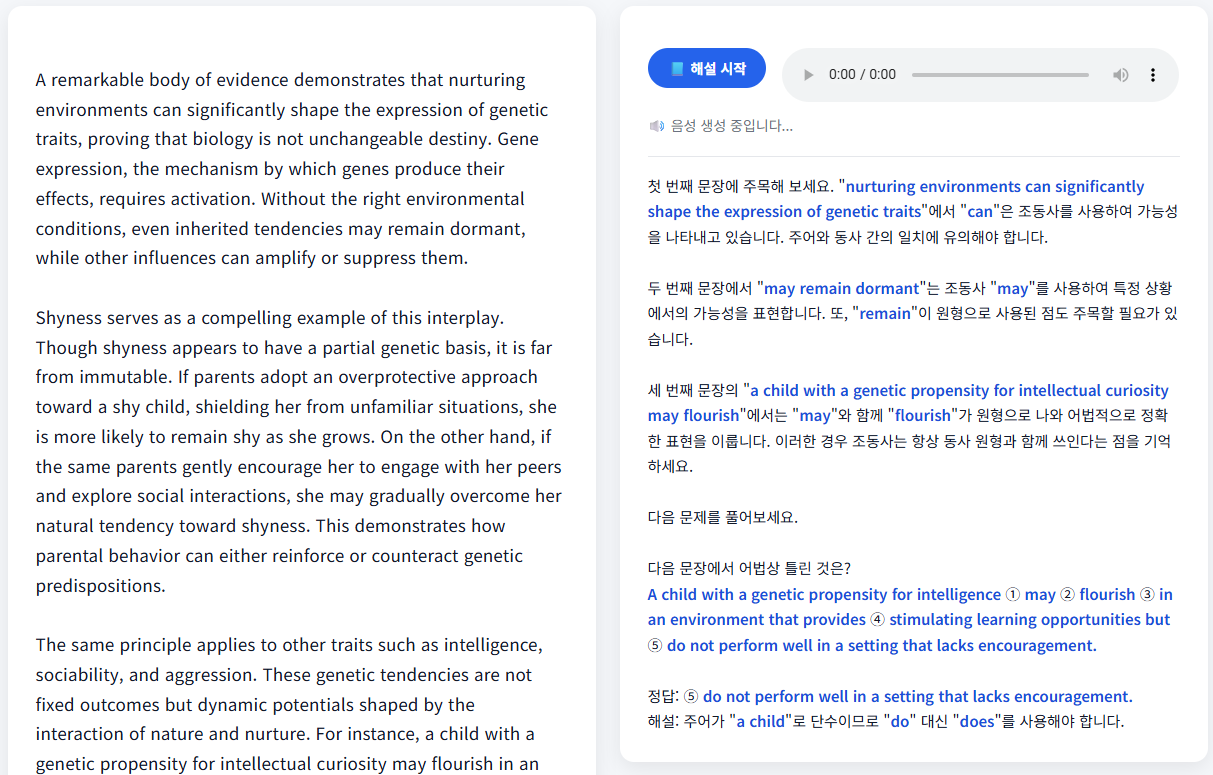Image resolution: width=1213 pixels, height=775 pixels.
Task: Click the passage paragraph starting "A remarkable body"
Action: [292, 169]
